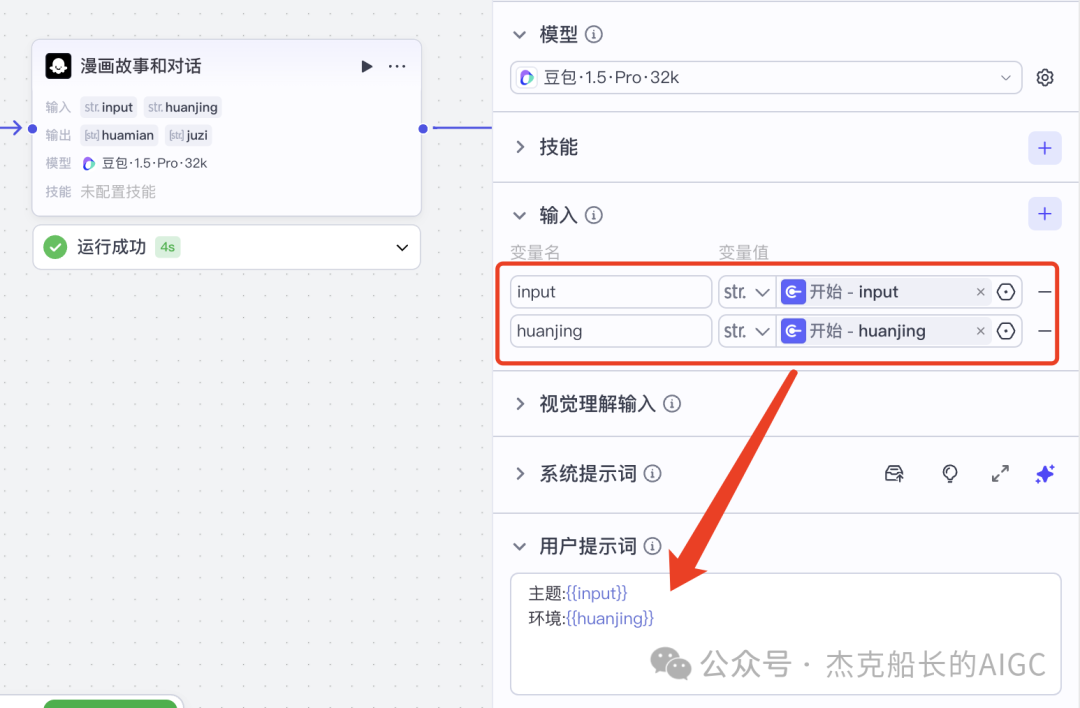Viewport: 1080px width, 708px height.
Task: Click inside the user prompt text area
Action: click(x=785, y=634)
